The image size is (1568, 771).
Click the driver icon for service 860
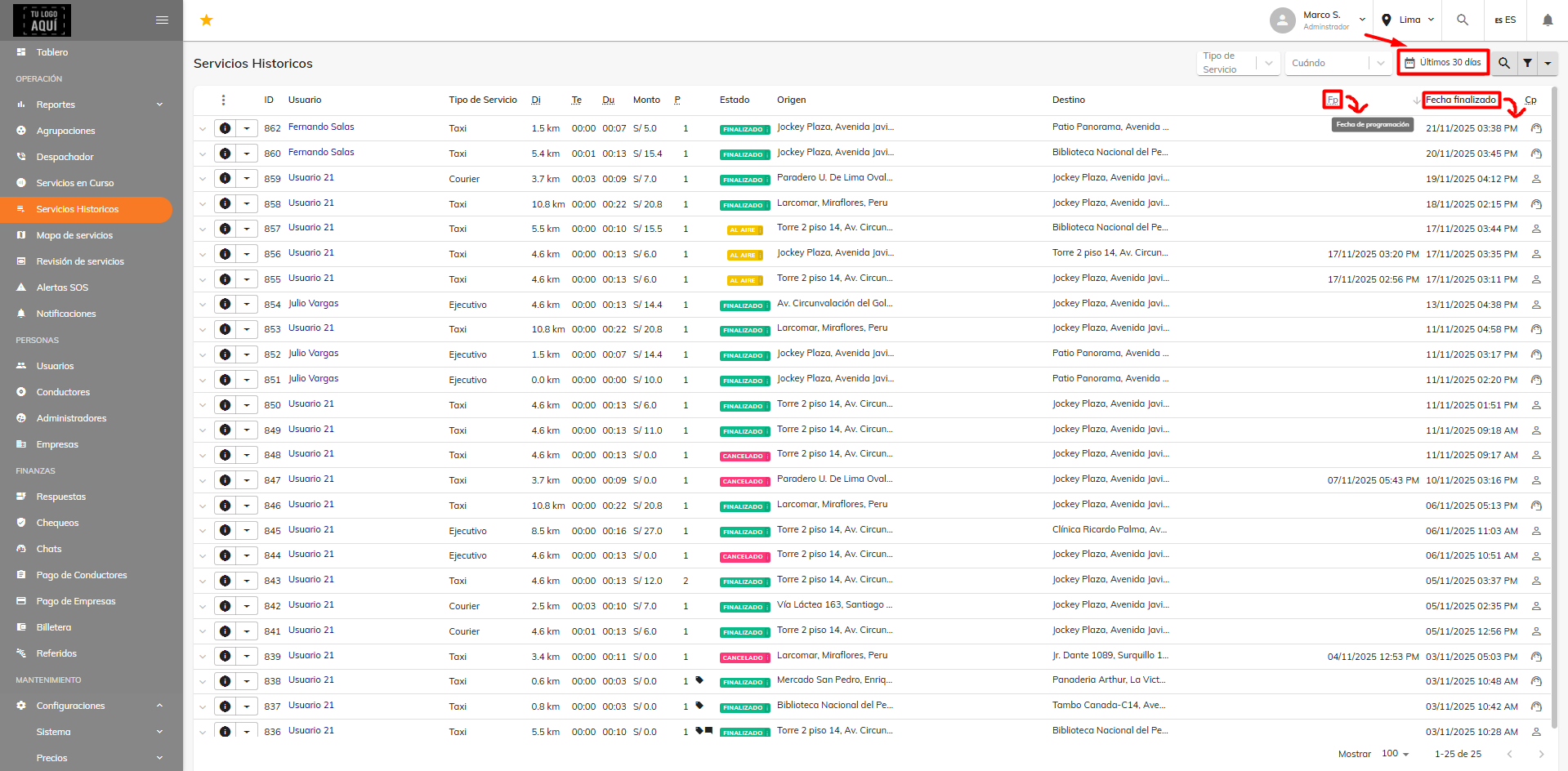[x=1536, y=154]
